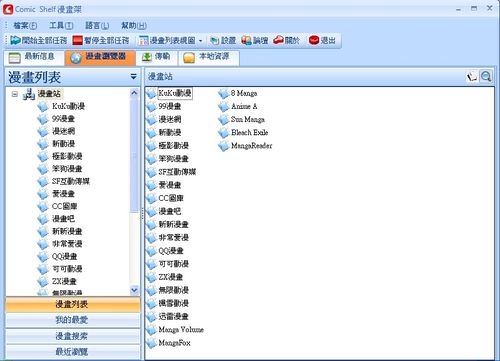Open the Language menu
500x361 pixels.
tap(97, 25)
